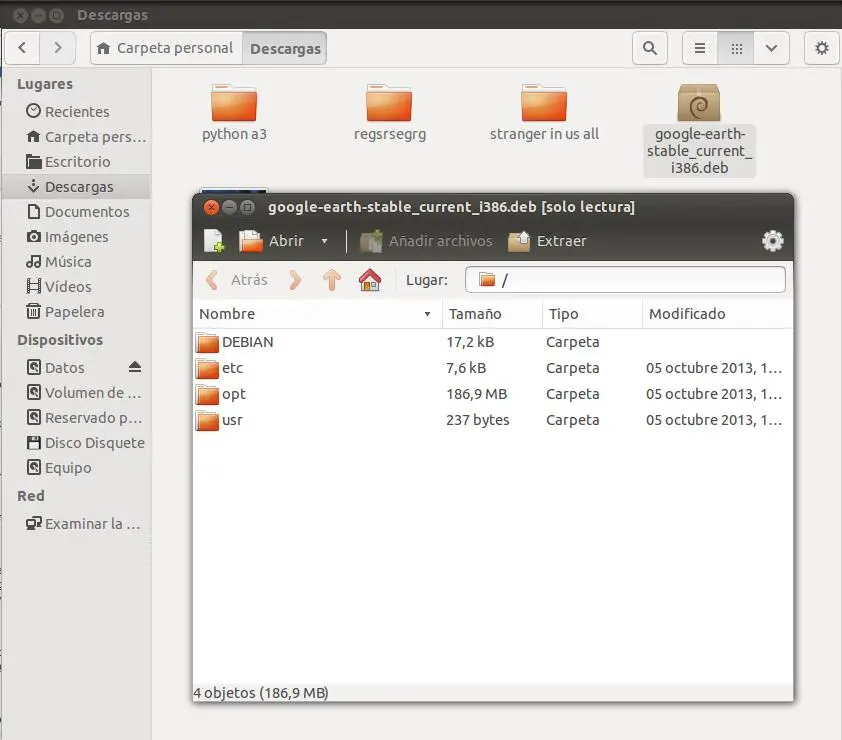
Task: Eject the Datos volume
Action: (x=135, y=367)
